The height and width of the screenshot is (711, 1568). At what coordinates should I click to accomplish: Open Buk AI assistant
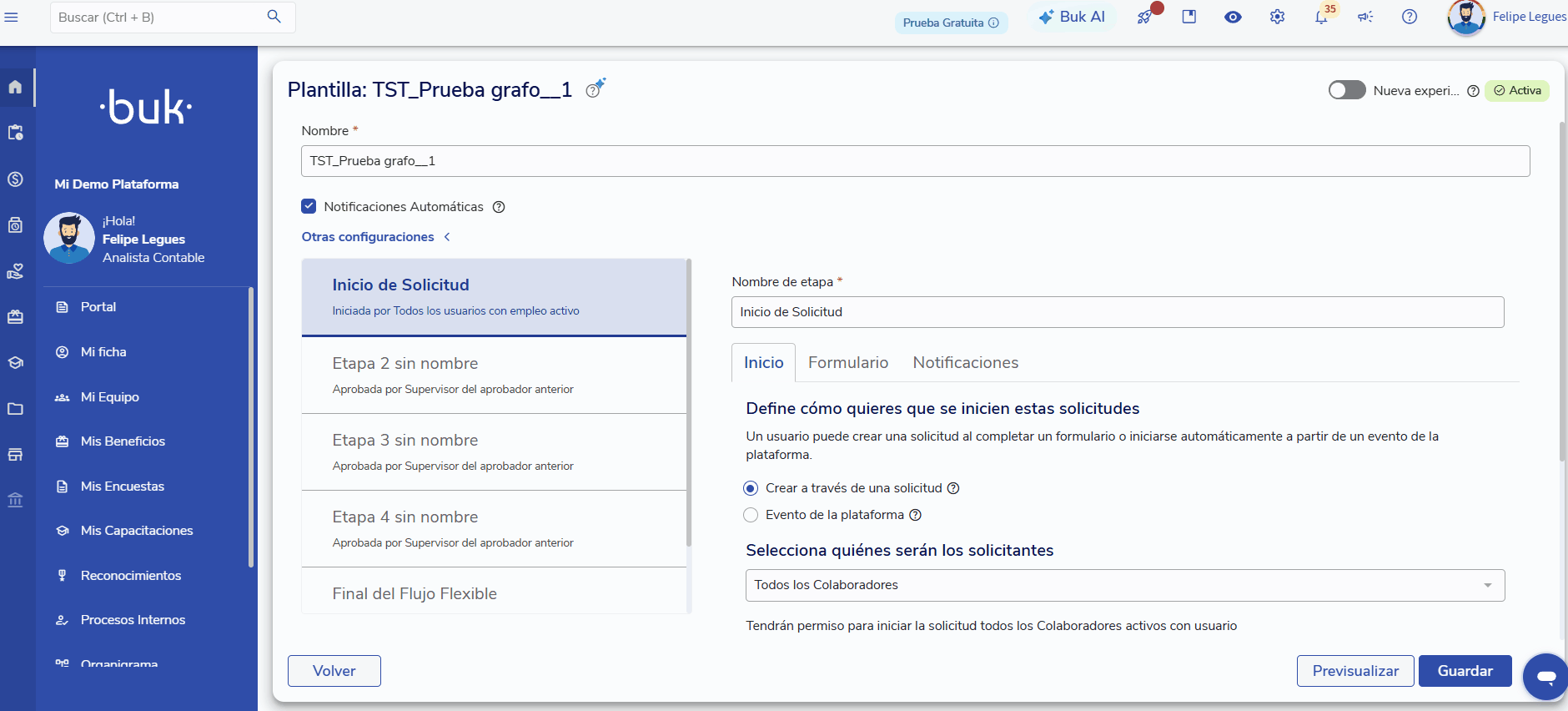point(1072,17)
